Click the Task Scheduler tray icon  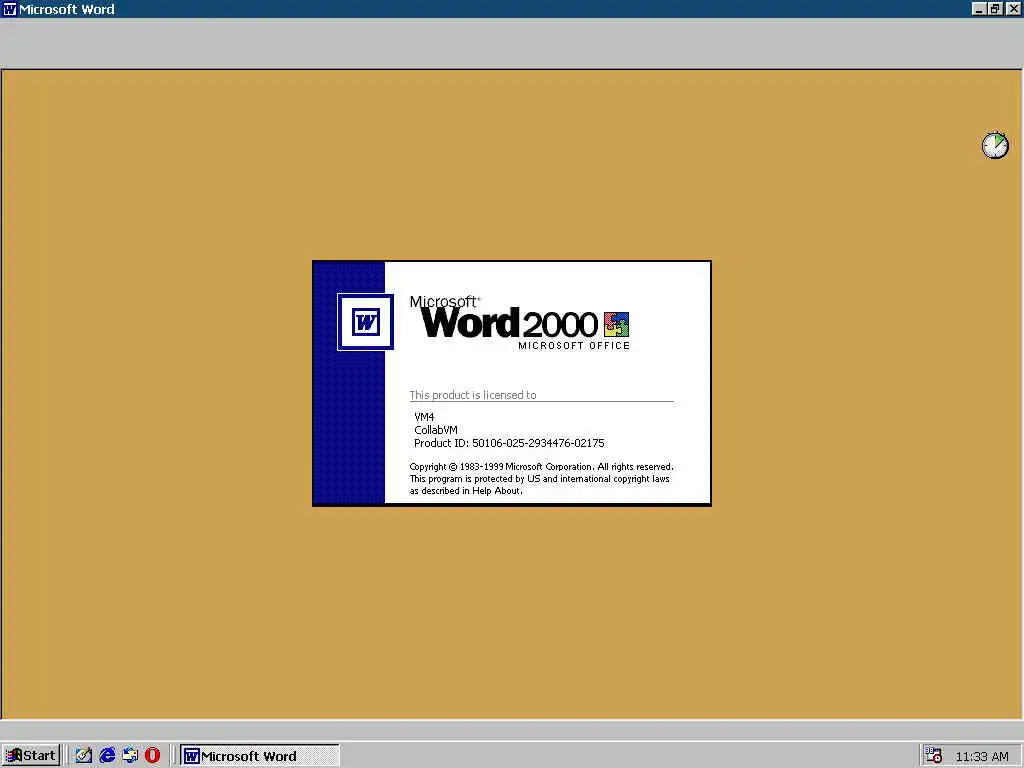coord(934,756)
